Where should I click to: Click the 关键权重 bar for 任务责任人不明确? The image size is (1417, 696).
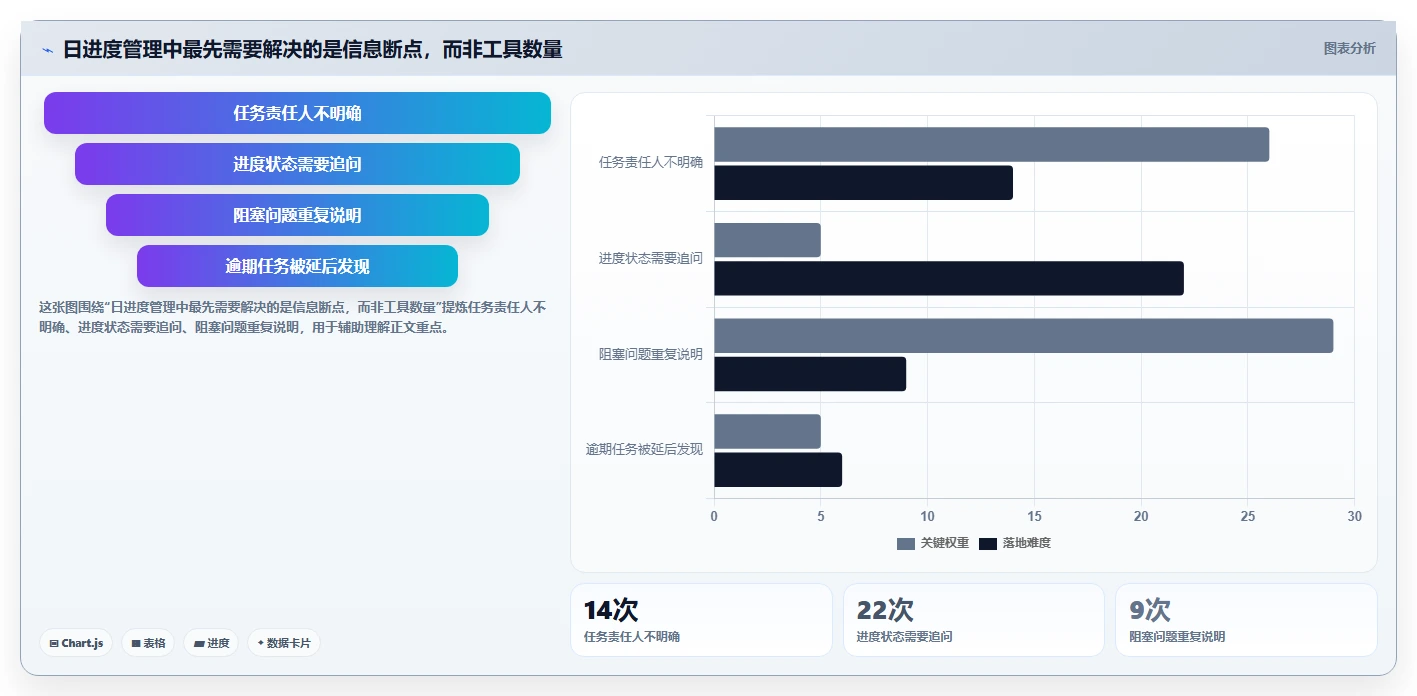pyautogui.click(x=991, y=144)
